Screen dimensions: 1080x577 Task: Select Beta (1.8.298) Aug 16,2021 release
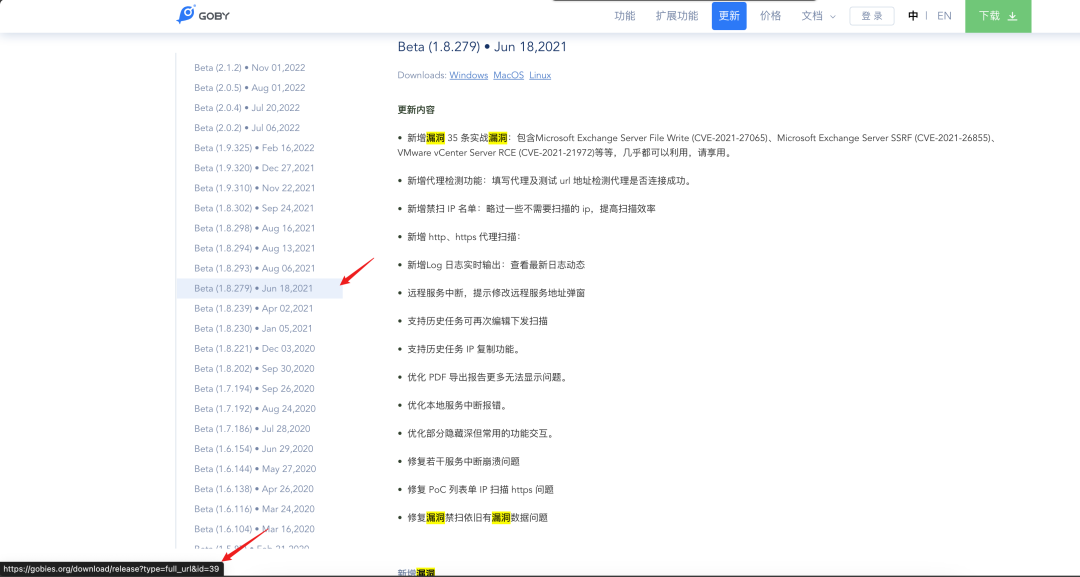[x=254, y=228]
